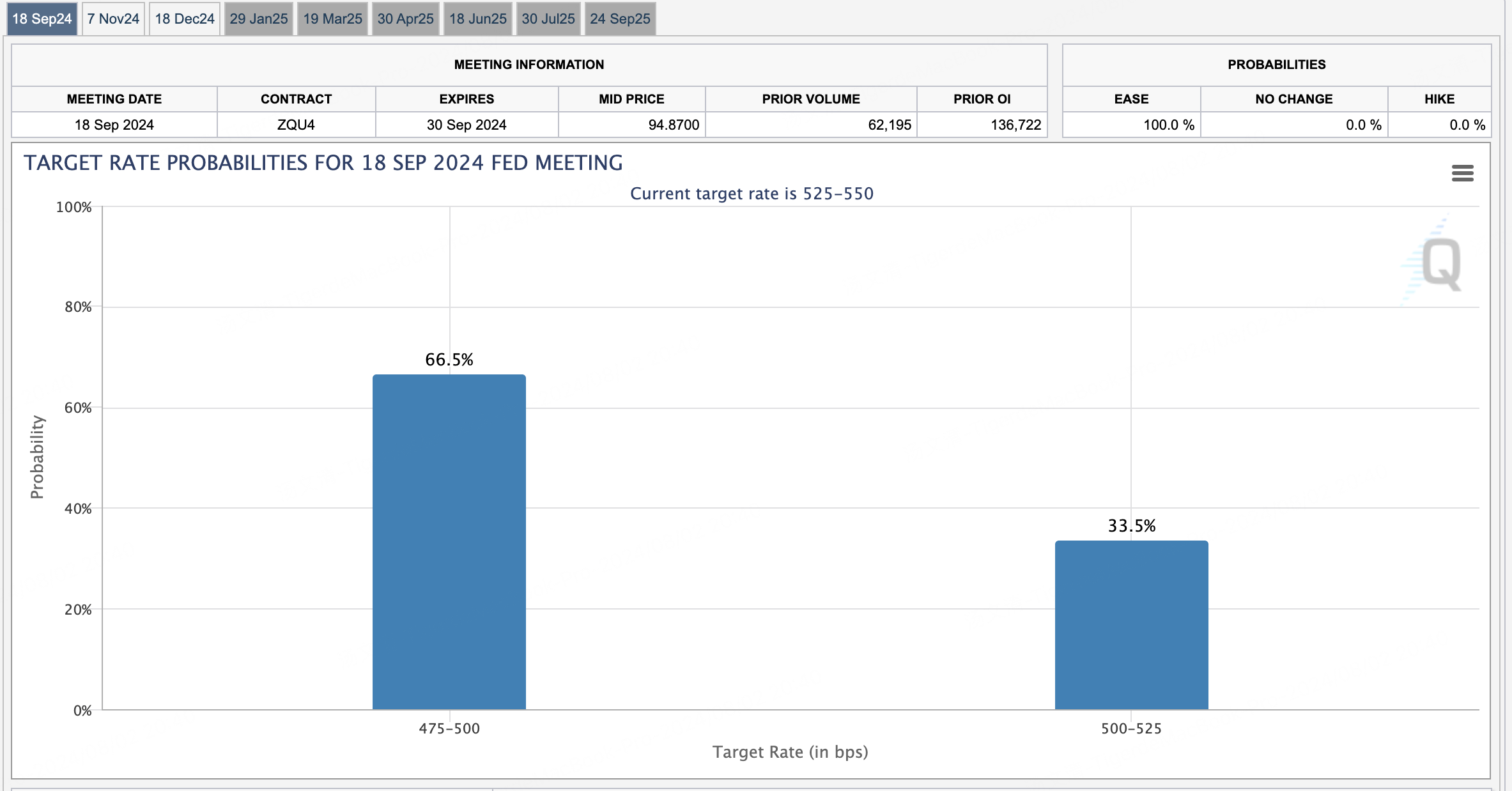Open the chart hamburger menu icon
Viewport: 1512px width, 791px height.
coord(1462,173)
